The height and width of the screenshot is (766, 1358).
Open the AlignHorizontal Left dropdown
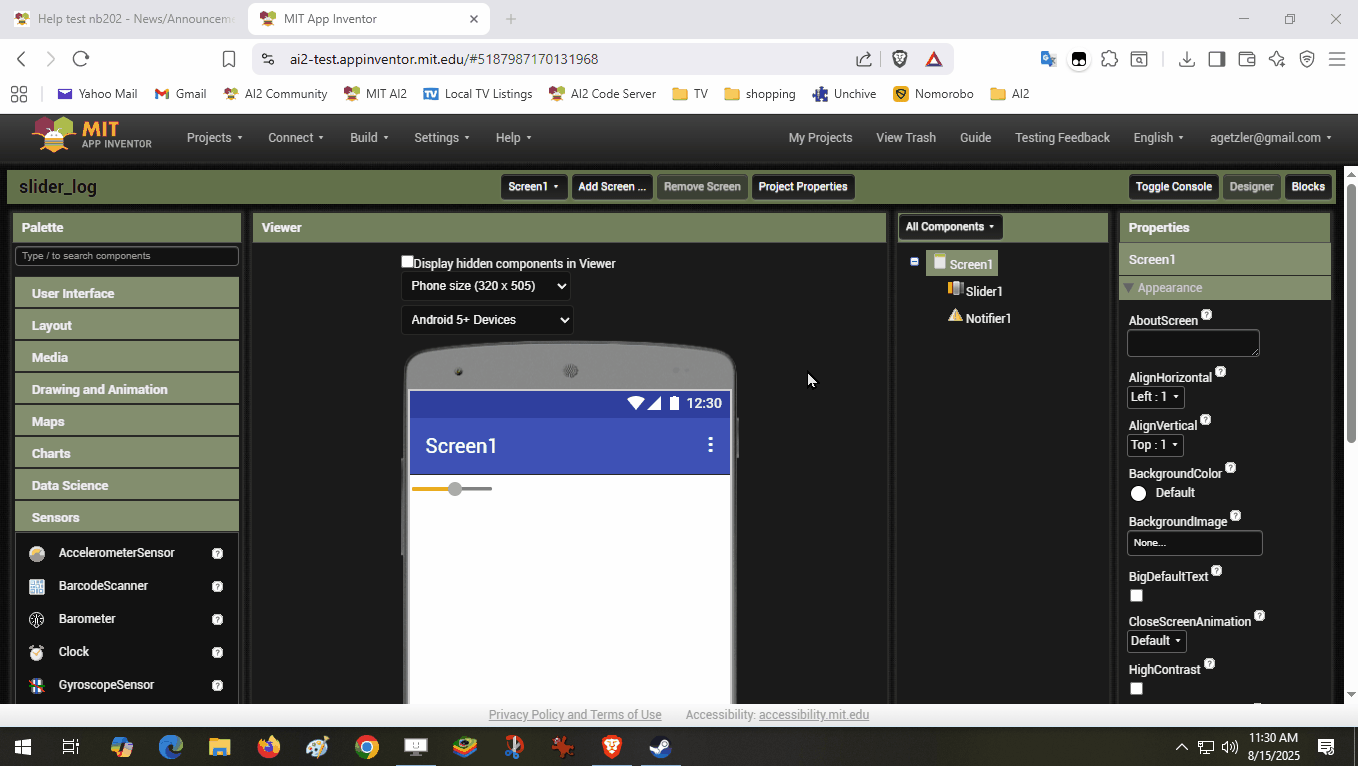point(1155,397)
